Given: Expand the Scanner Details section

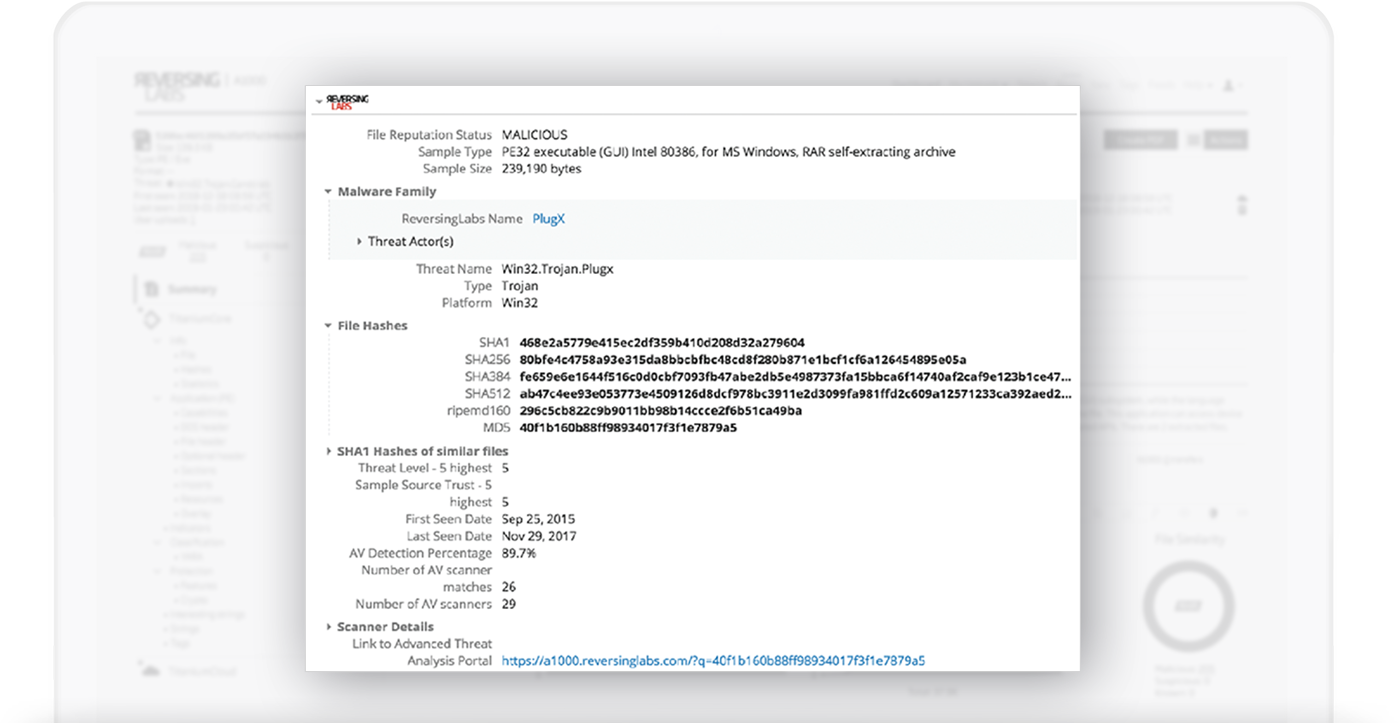Looking at the screenshot, I should 328,627.
